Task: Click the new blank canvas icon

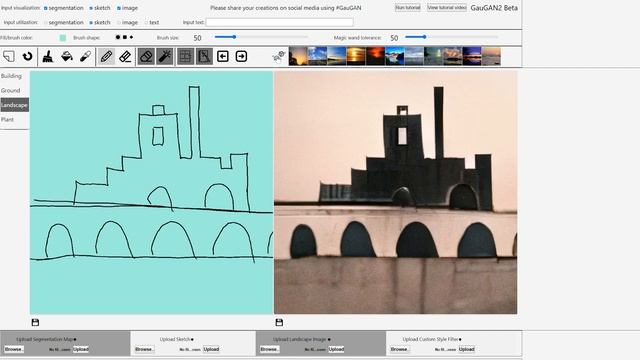Action: click(x=9, y=56)
